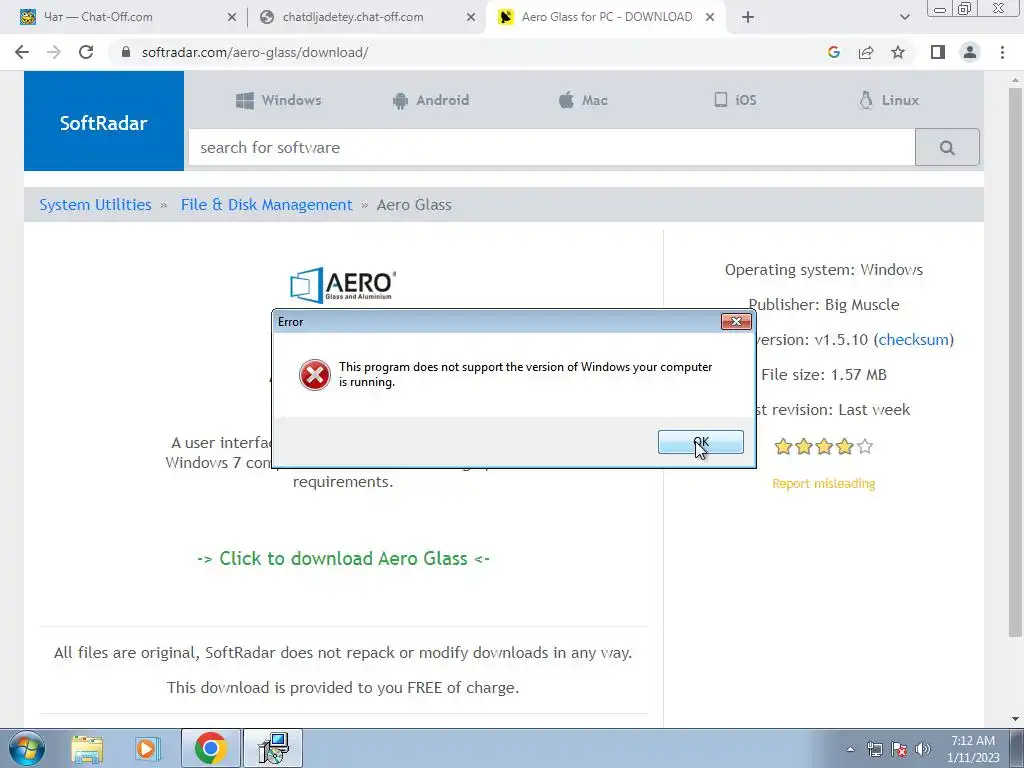Image resolution: width=1024 pixels, height=768 pixels.
Task: Close the Чат — Chat-Off.com tab
Action: [231, 18]
